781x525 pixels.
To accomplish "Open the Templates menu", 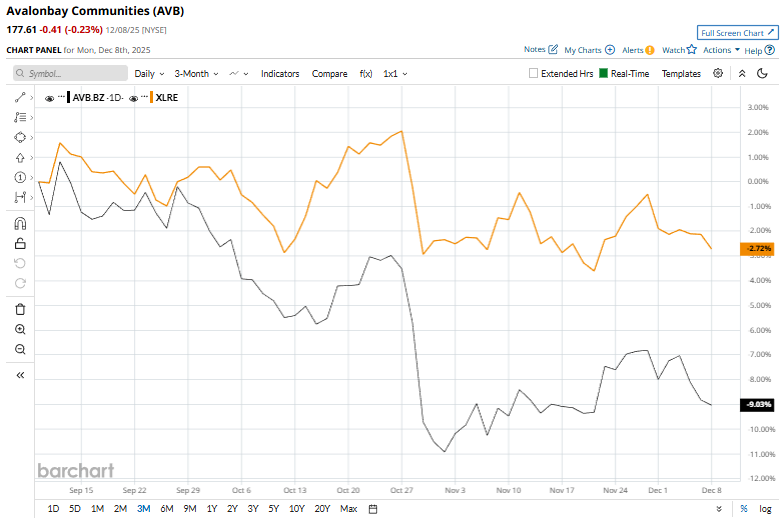I will click(681, 74).
